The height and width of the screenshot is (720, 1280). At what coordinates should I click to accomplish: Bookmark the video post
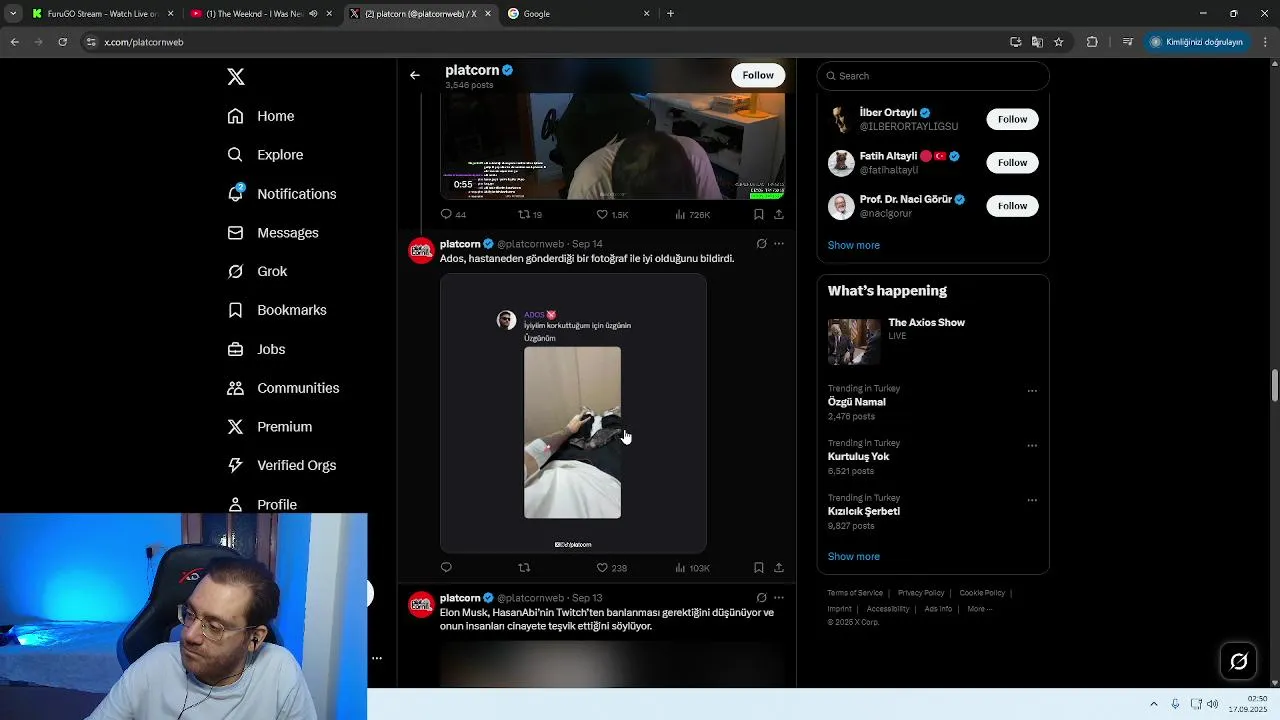pyautogui.click(x=759, y=214)
